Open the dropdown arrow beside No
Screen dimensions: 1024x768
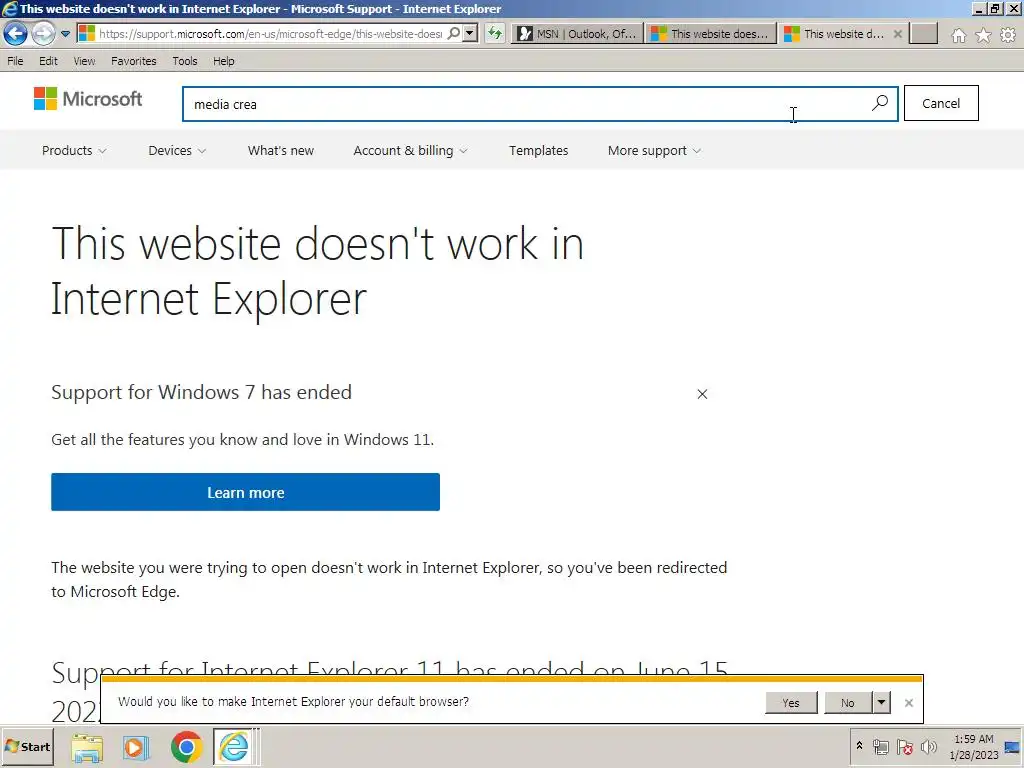coord(882,703)
